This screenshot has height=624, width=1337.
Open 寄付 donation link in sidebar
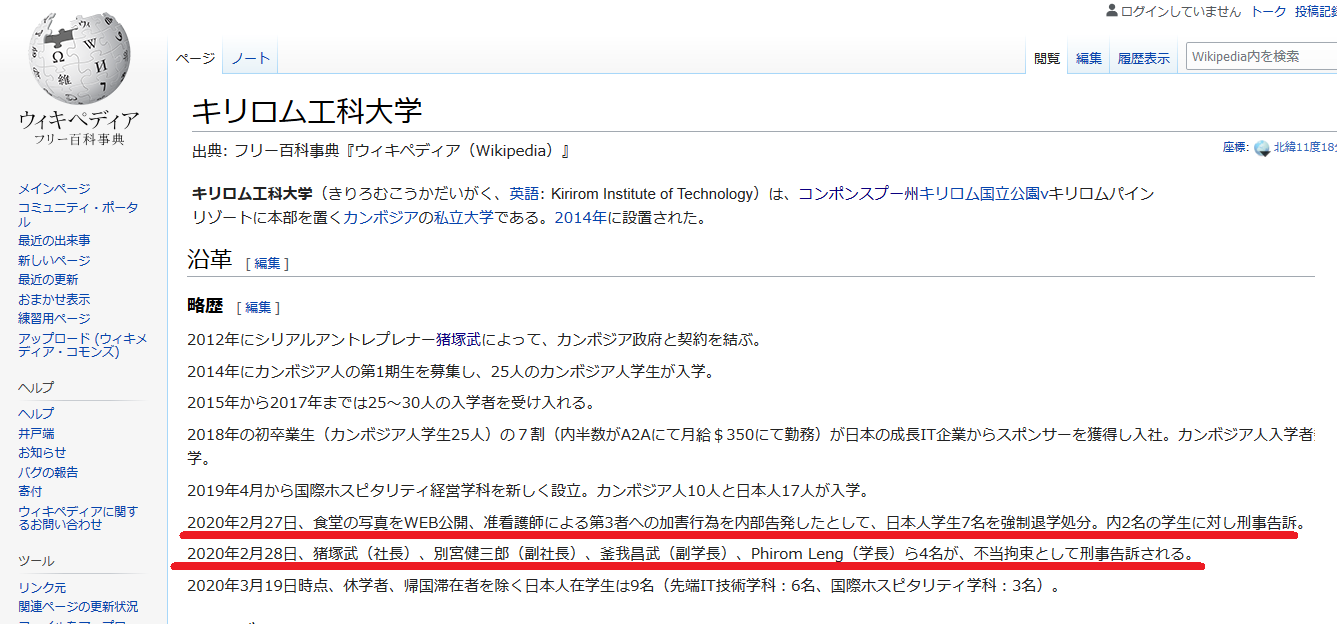point(30,491)
